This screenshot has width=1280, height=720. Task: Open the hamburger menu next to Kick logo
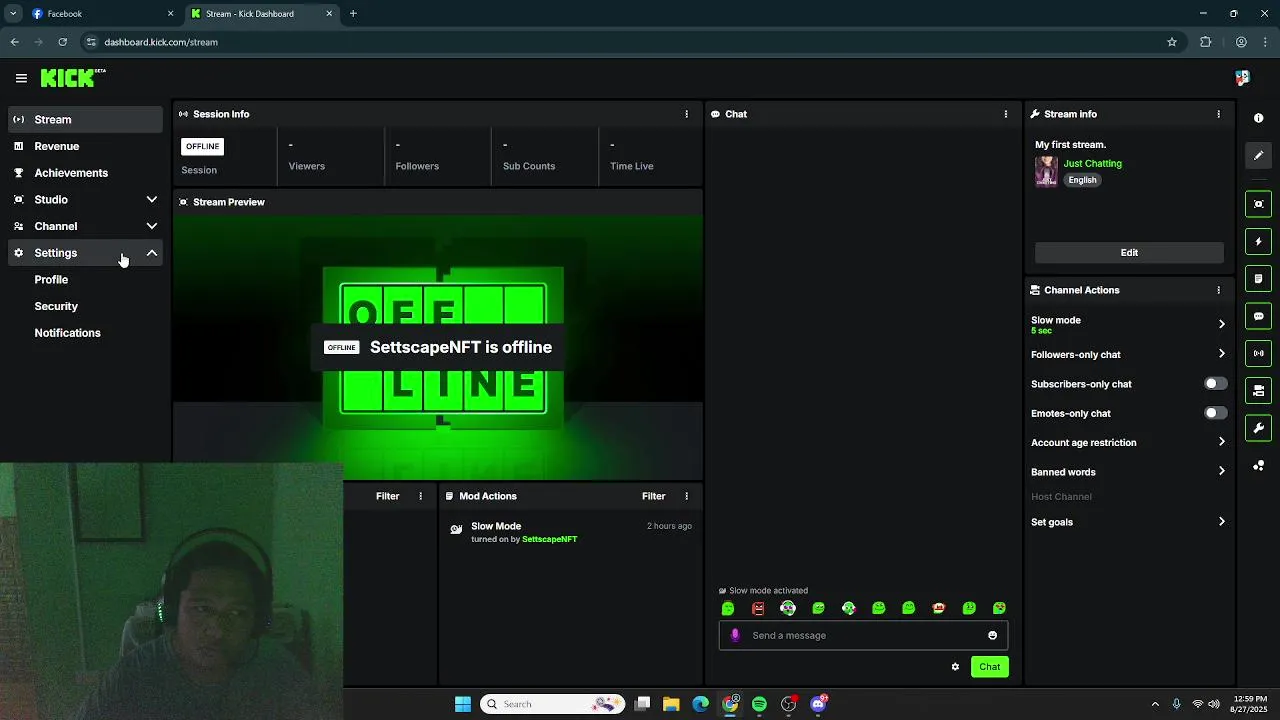tap(21, 78)
